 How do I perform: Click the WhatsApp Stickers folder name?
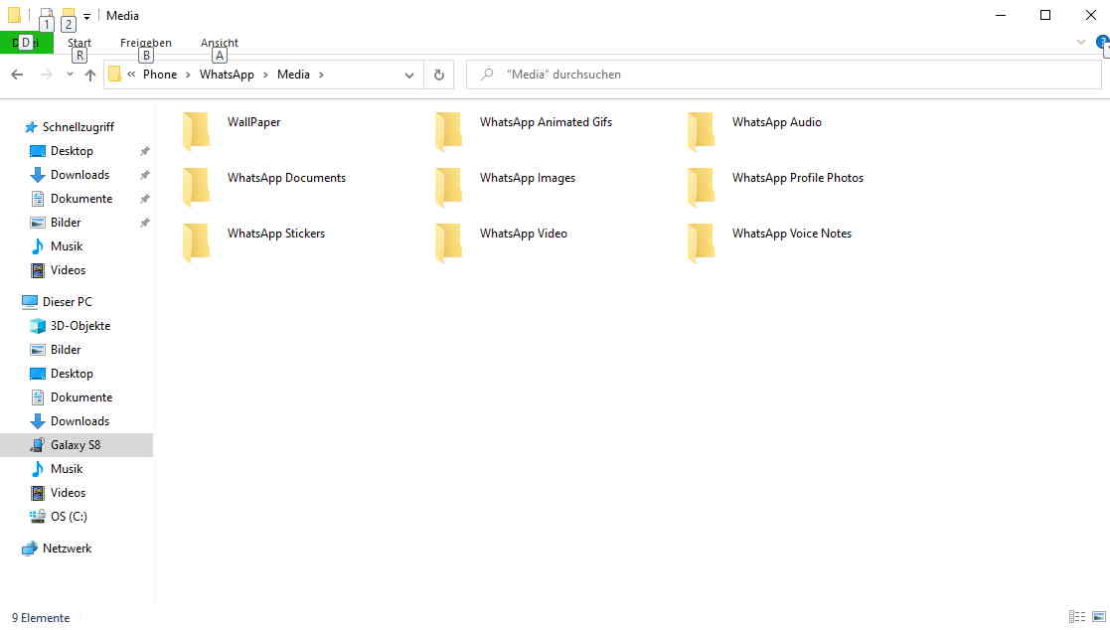tap(276, 234)
